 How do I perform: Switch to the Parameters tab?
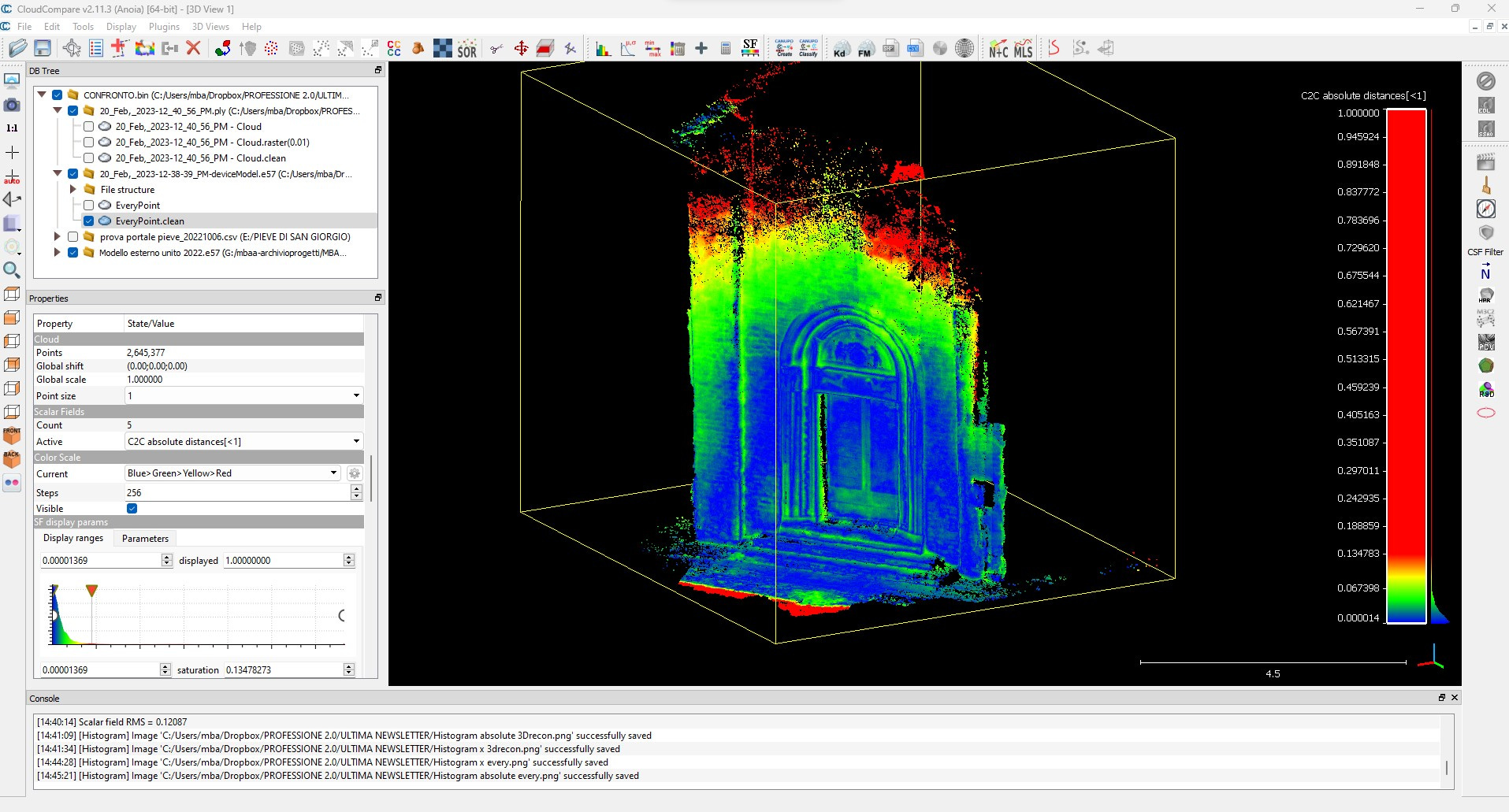click(145, 538)
